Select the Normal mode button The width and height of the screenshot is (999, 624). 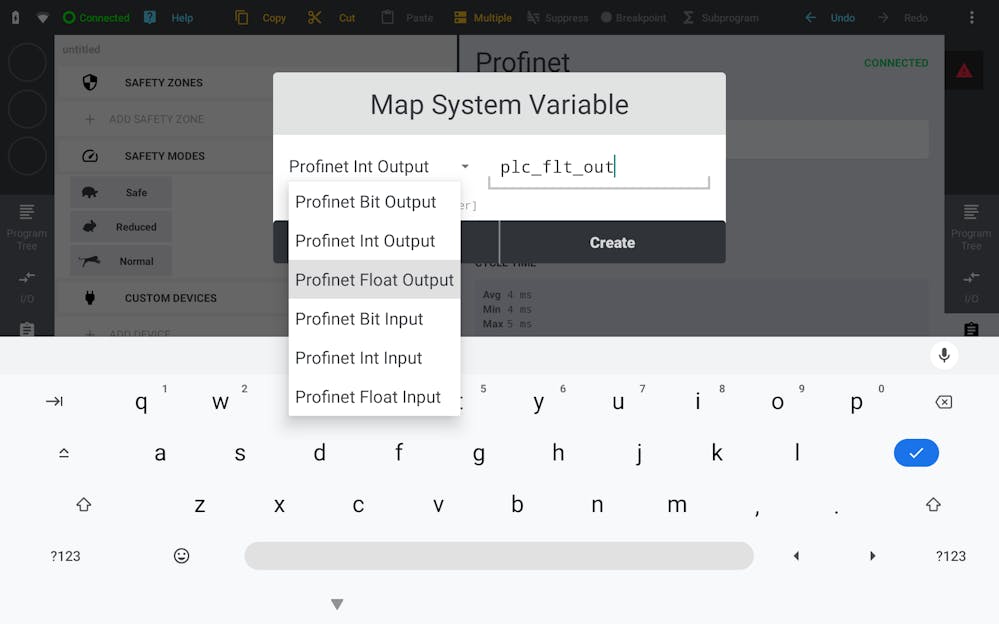(x=120, y=261)
